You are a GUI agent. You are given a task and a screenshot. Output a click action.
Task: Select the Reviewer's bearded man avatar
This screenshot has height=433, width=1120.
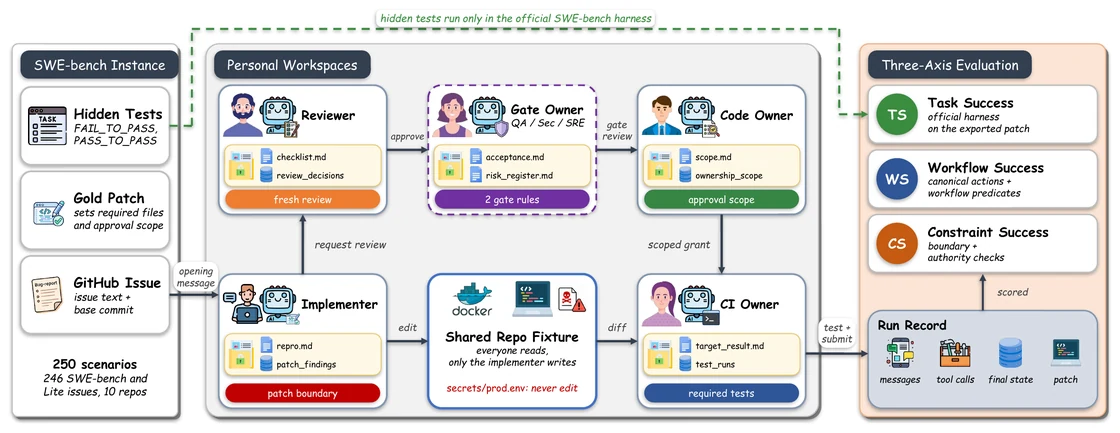click(x=243, y=116)
